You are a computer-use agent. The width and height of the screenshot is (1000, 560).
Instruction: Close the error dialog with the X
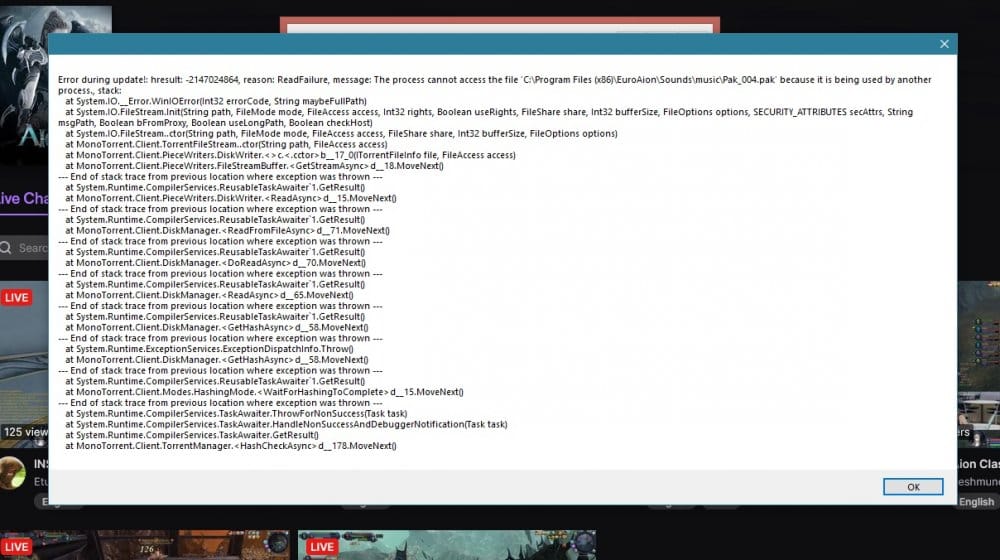point(943,44)
